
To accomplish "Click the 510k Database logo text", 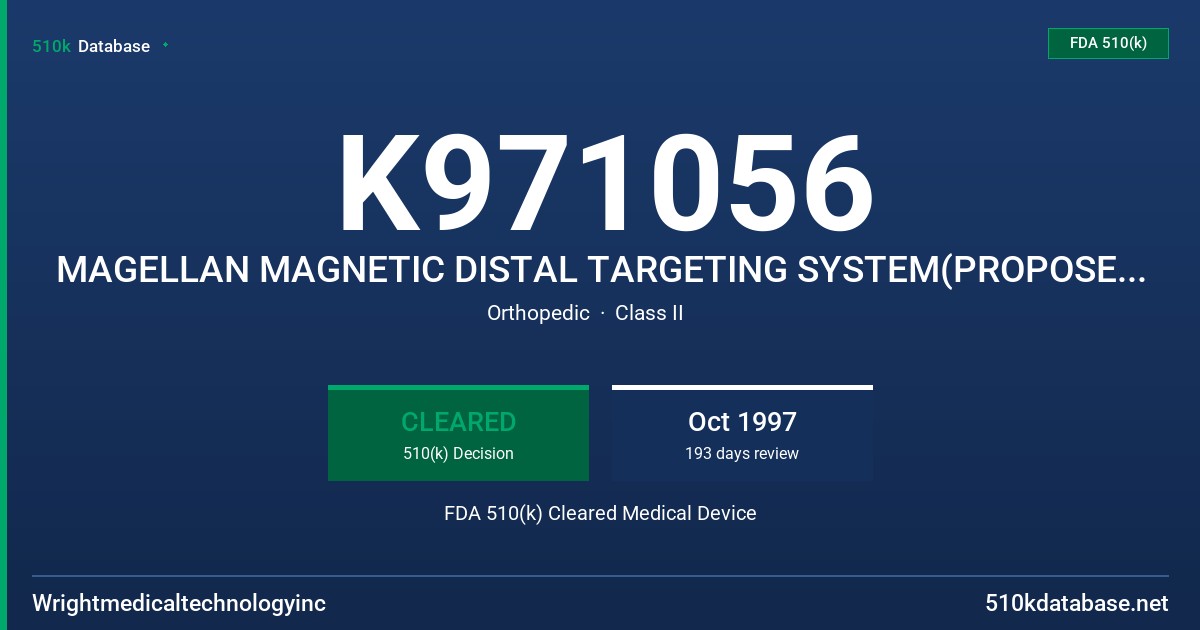I will point(91,46).
